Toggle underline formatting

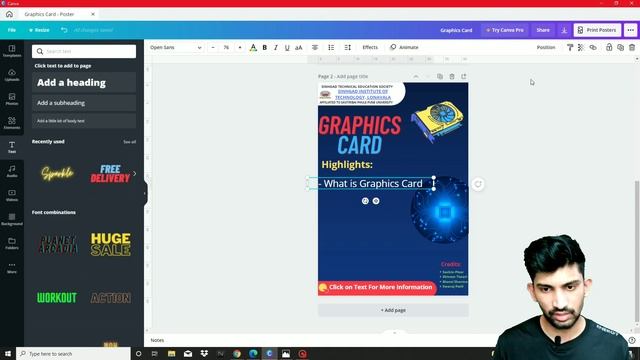[x=287, y=47]
